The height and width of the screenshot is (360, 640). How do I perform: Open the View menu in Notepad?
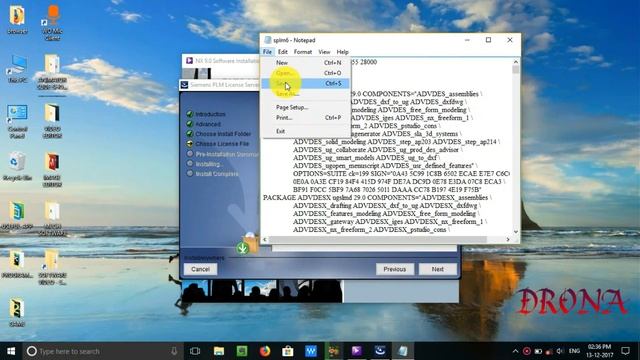pos(324,52)
